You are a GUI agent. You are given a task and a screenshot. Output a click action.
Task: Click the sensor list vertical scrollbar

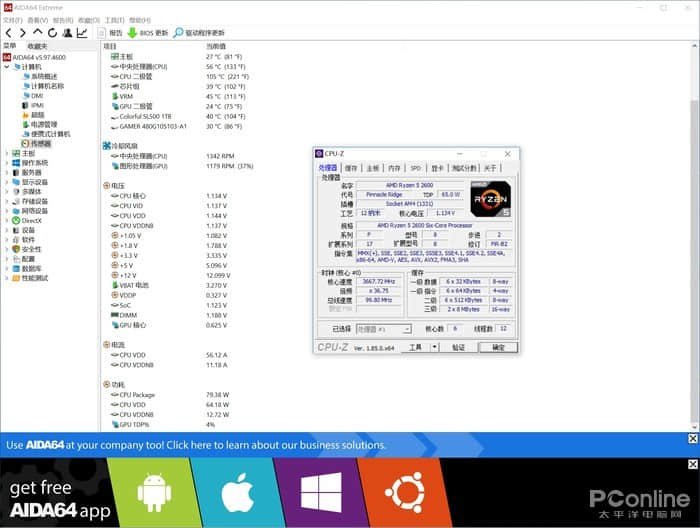point(695,237)
